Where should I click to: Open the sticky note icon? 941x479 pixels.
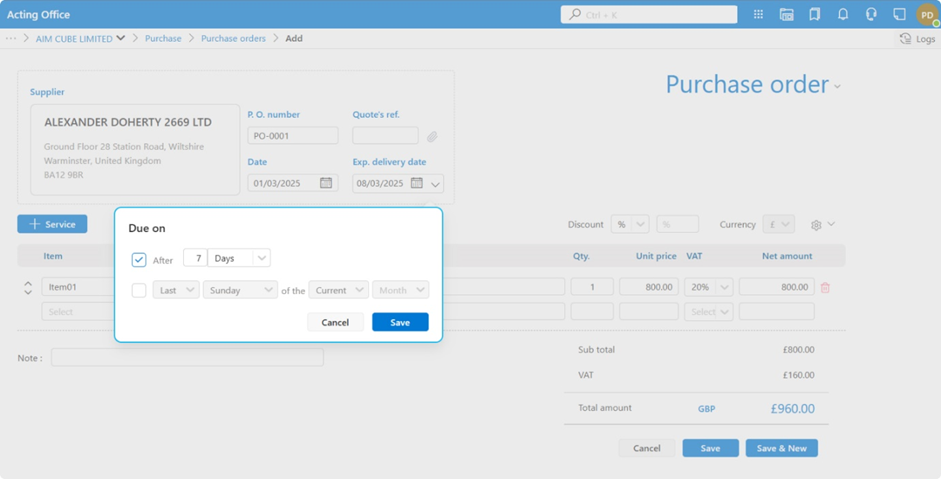(899, 15)
